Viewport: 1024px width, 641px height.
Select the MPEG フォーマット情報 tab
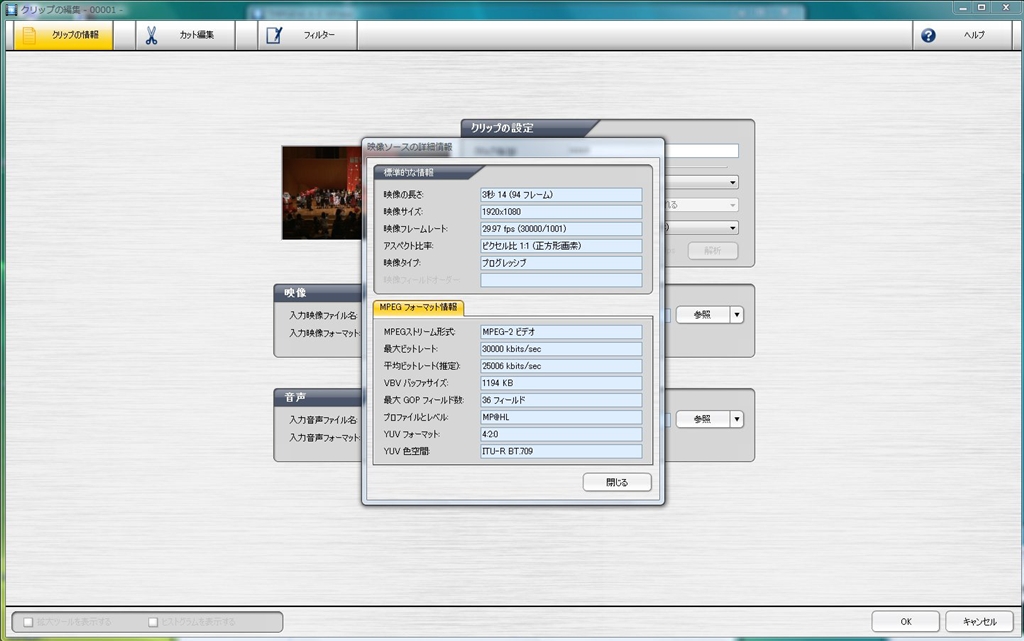(x=418, y=307)
